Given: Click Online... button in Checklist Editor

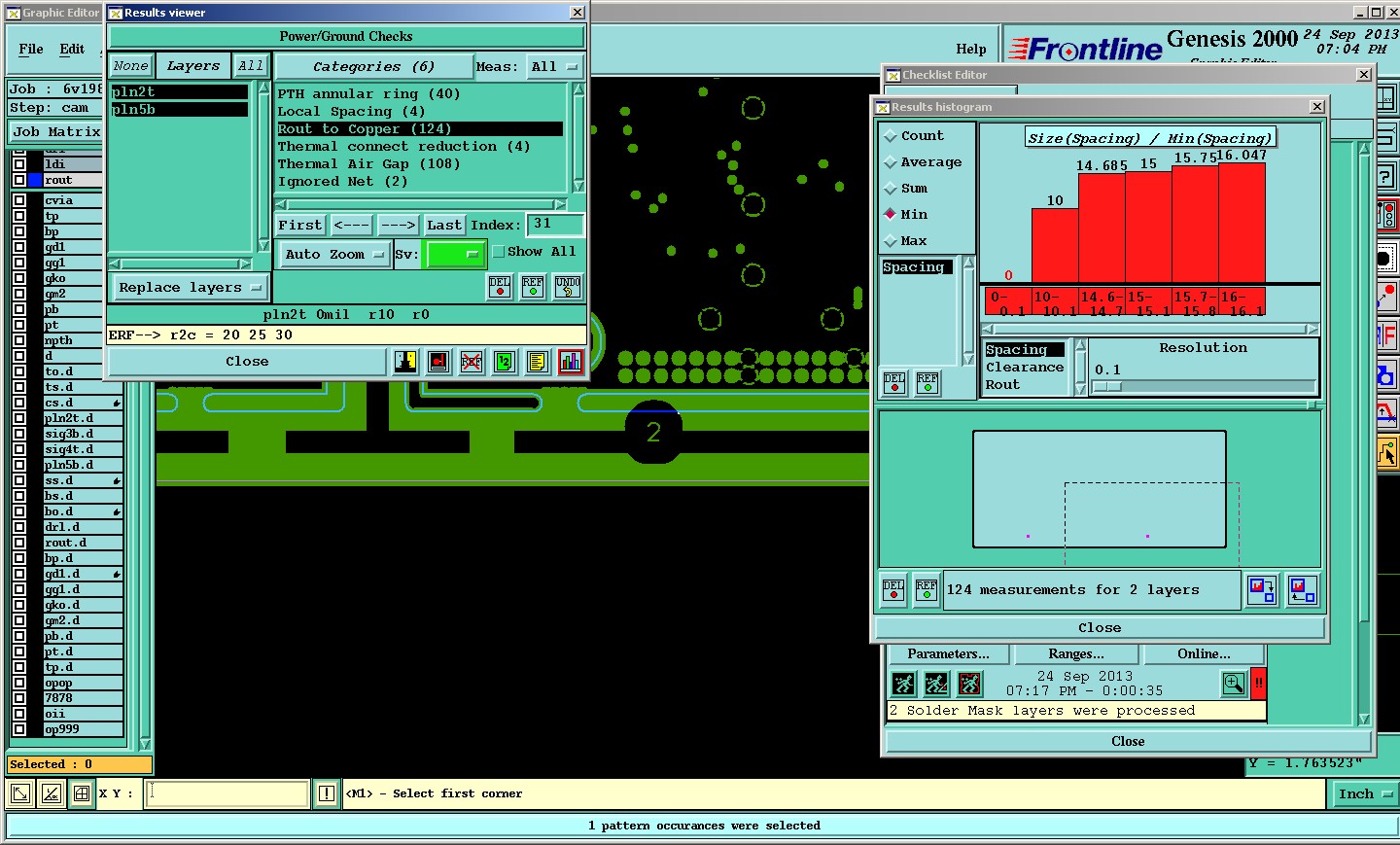Looking at the screenshot, I should 1204,654.
